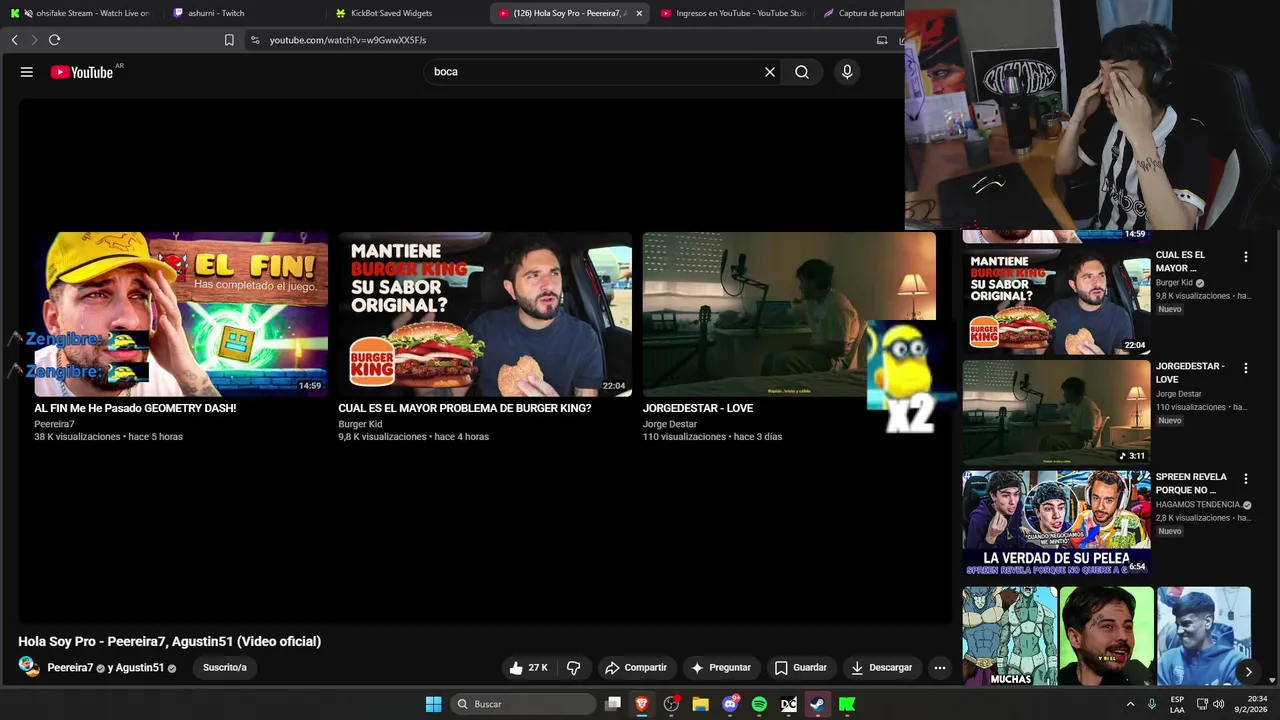
Task: Switch to the KickBot Saved Widgets tab
Action: tap(407, 13)
